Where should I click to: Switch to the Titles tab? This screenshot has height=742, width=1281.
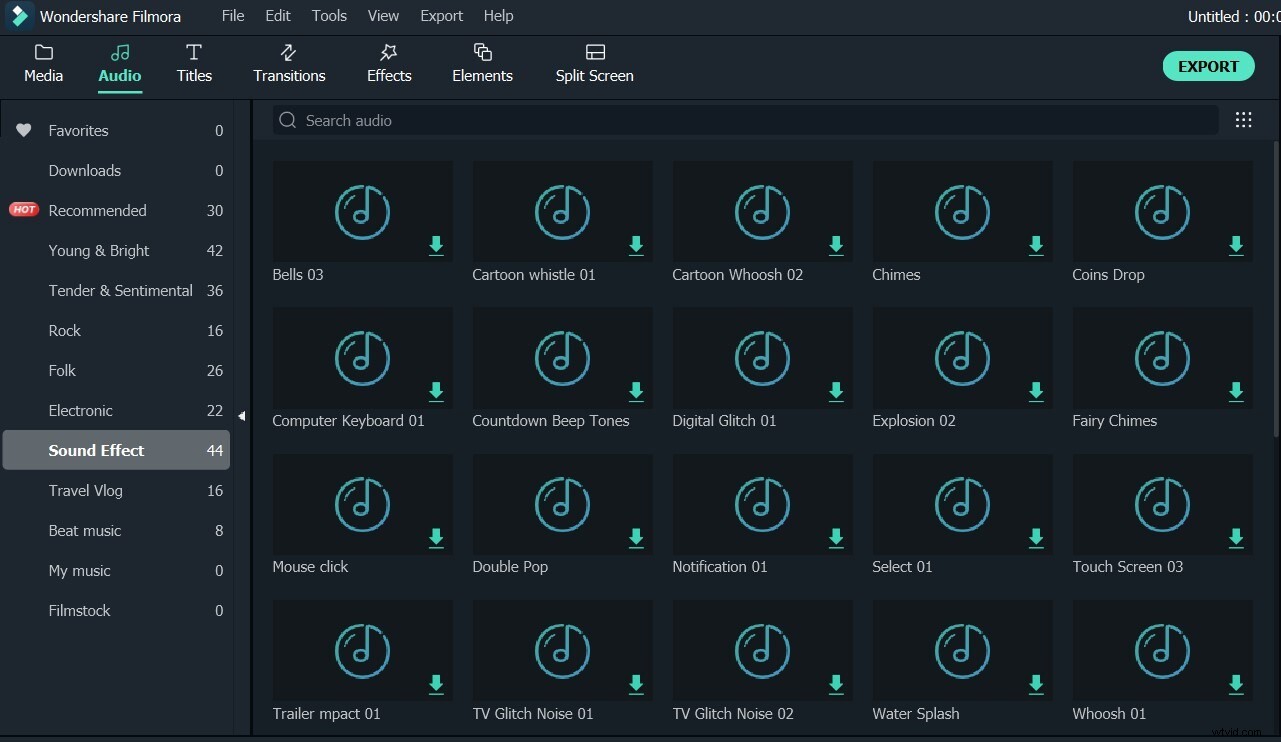pos(194,63)
